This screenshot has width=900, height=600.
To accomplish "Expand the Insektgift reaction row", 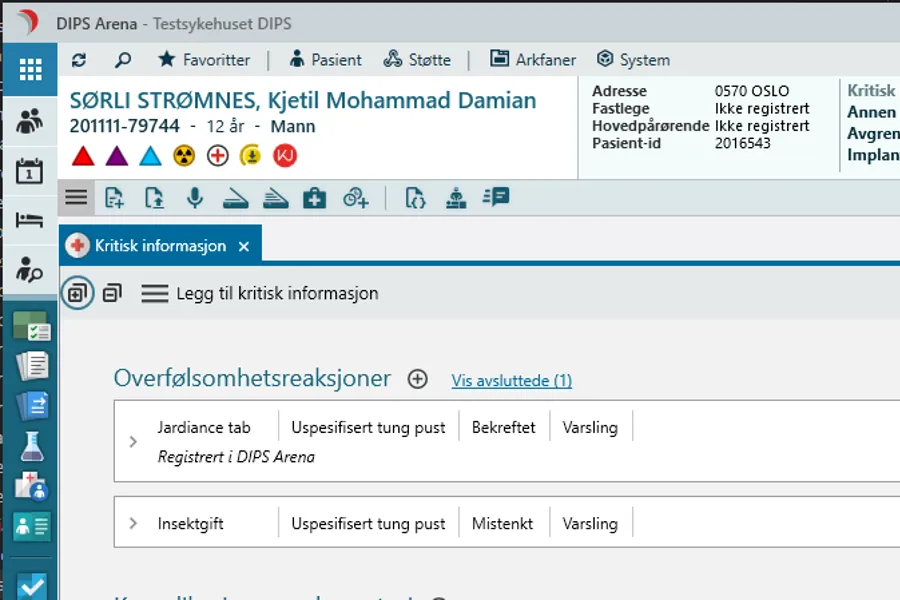I will pos(133,523).
